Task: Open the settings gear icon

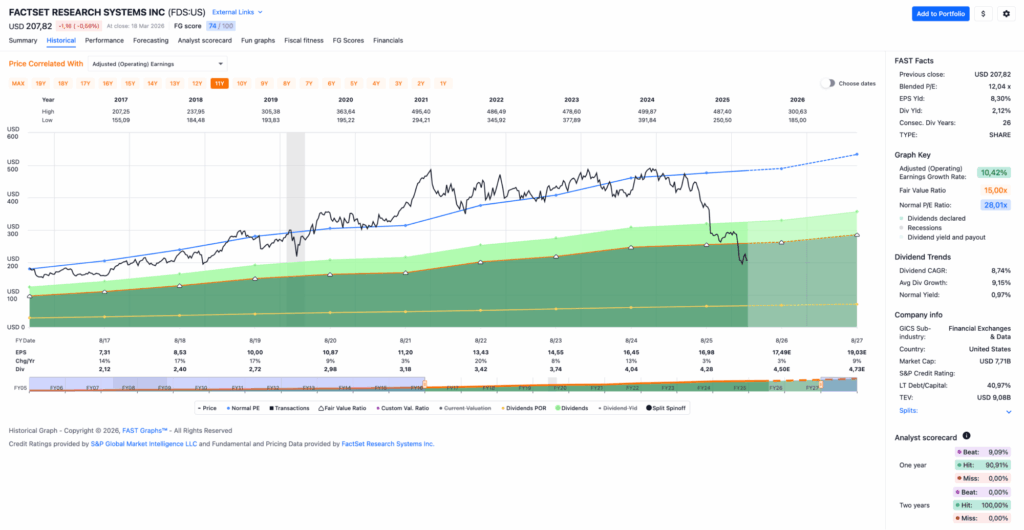Action: tap(1007, 14)
